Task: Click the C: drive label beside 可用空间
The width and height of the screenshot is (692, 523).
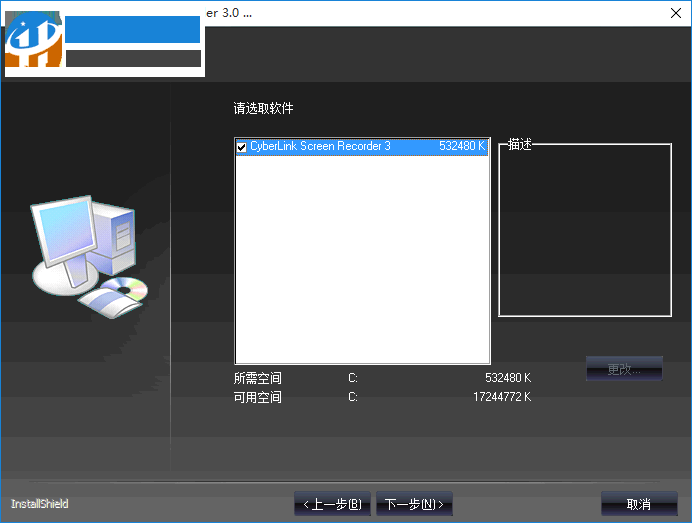Action: click(x=353, y=397)
